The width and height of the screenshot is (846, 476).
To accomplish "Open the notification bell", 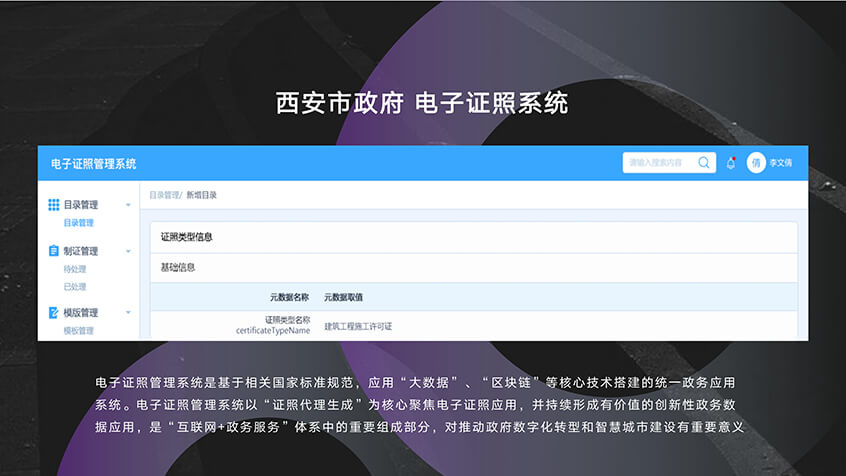I will point(731,163).
